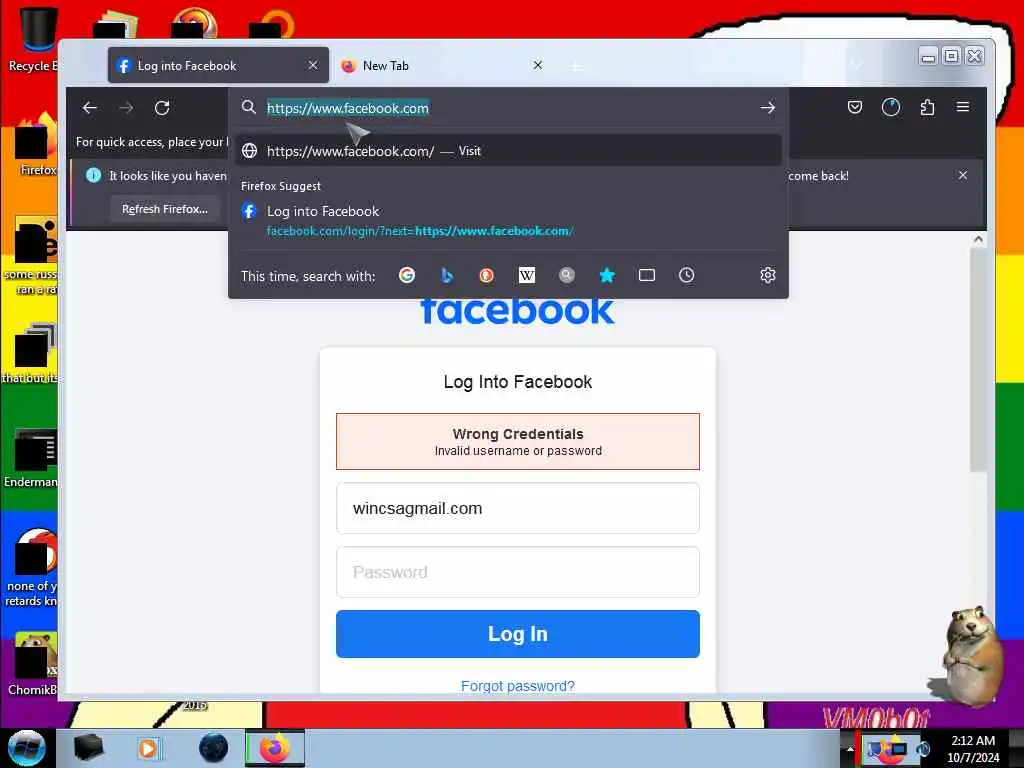Open the Enderman desktop icon

[x=33, y=457]
